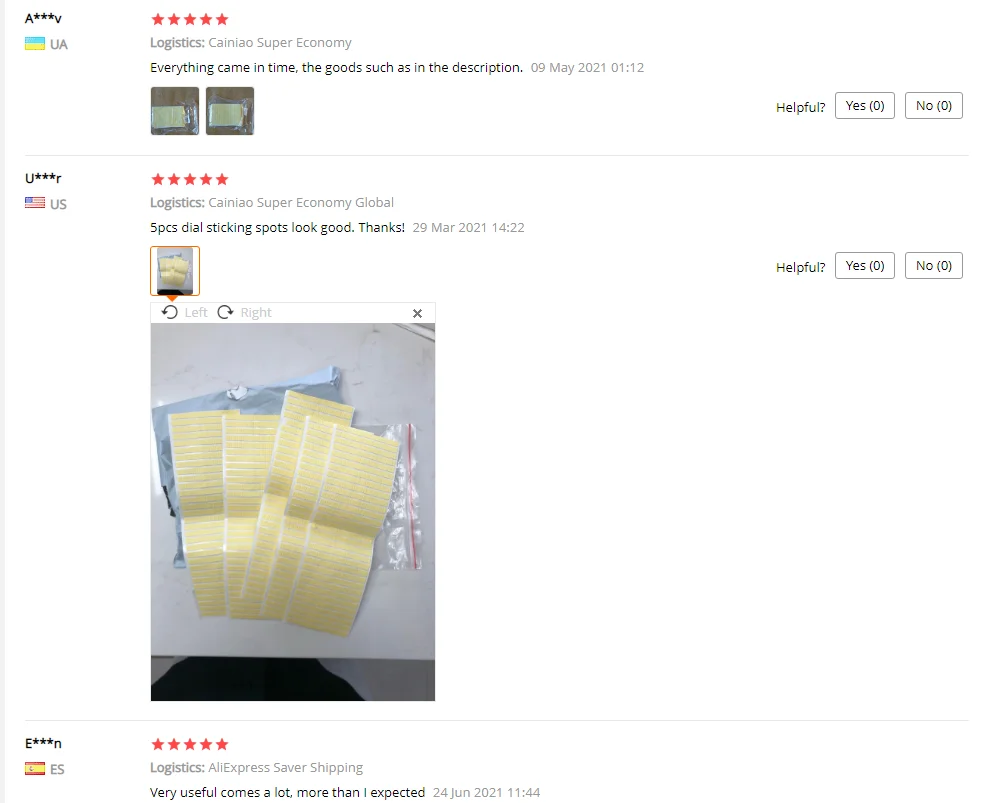Click the US flag icon
The height and width of the screenshot is (803, 981).
(35, 203)
